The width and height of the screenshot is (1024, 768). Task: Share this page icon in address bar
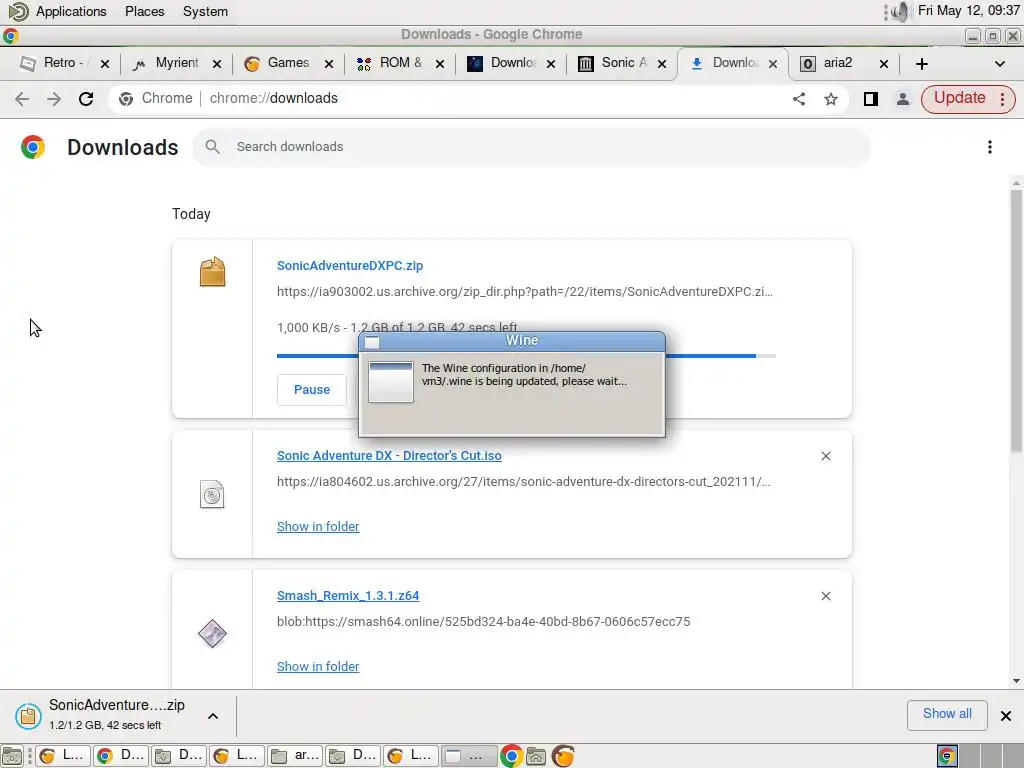click(799, 99)
